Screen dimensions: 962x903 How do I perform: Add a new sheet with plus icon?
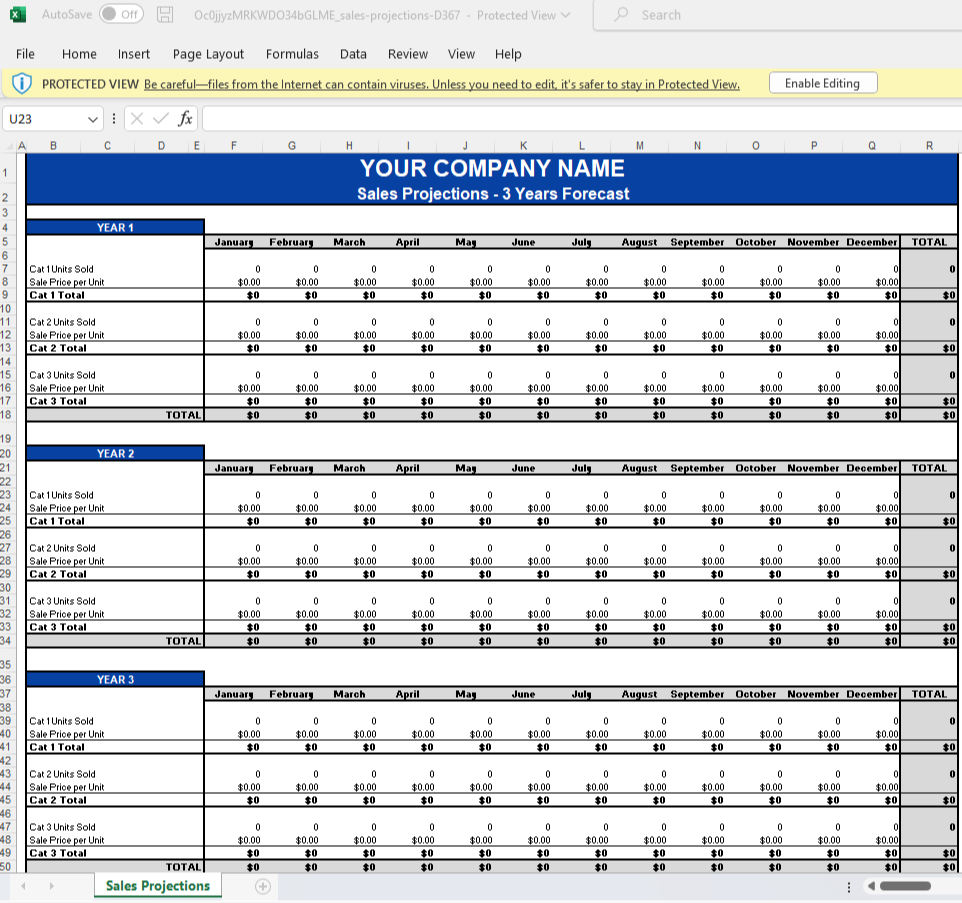[x=263, y=886]
